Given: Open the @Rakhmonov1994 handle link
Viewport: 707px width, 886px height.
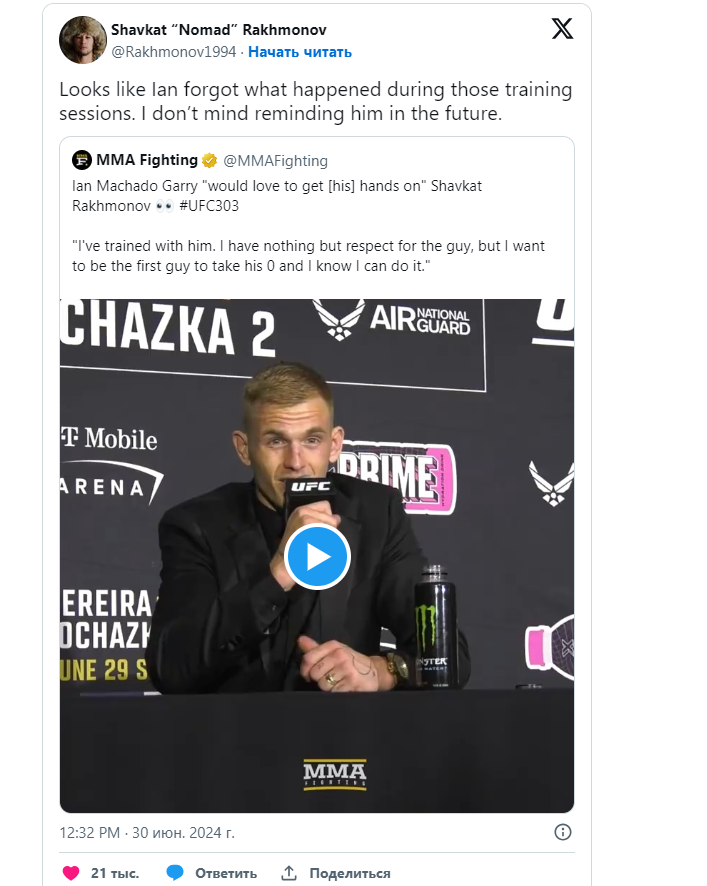Looking at the screenshot, I should pos(173,52).
